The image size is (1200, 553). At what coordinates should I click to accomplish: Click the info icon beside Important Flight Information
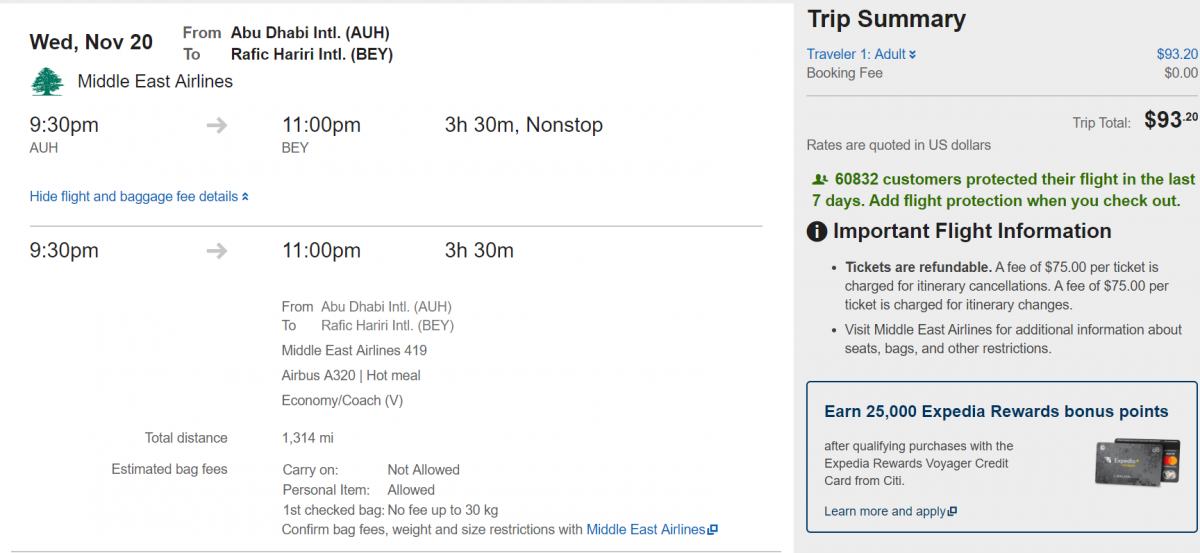pos(817,232)
